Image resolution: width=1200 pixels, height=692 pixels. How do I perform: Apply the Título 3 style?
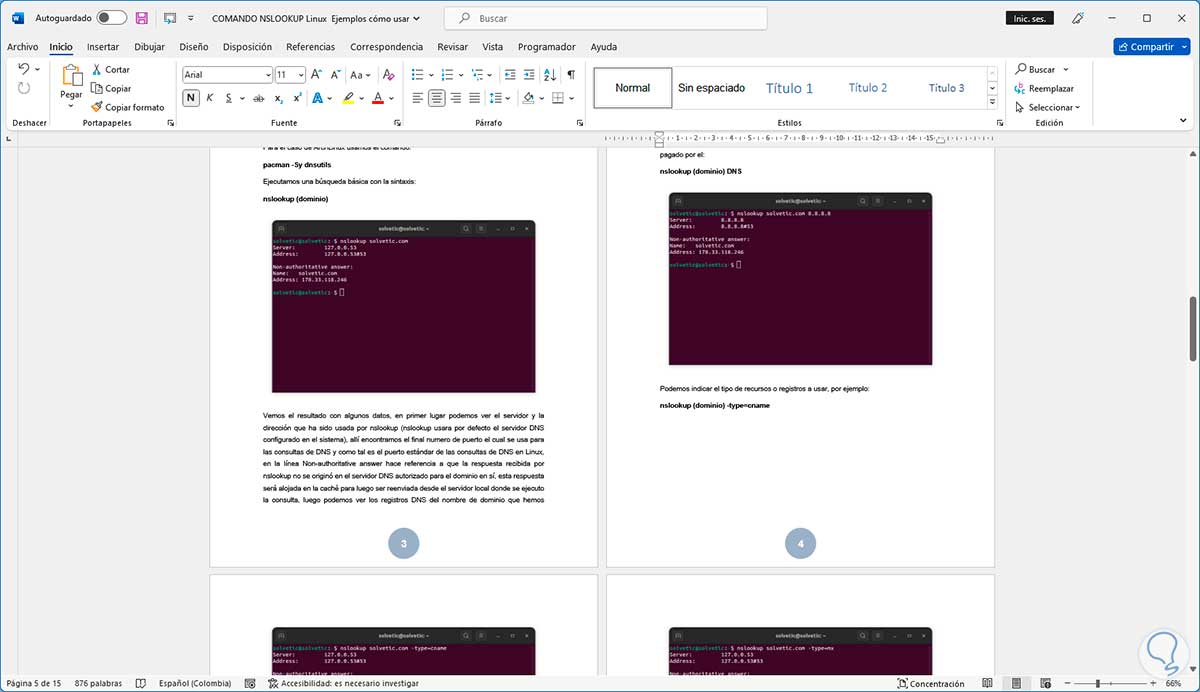pyautogui.click(x=946, y=88)
